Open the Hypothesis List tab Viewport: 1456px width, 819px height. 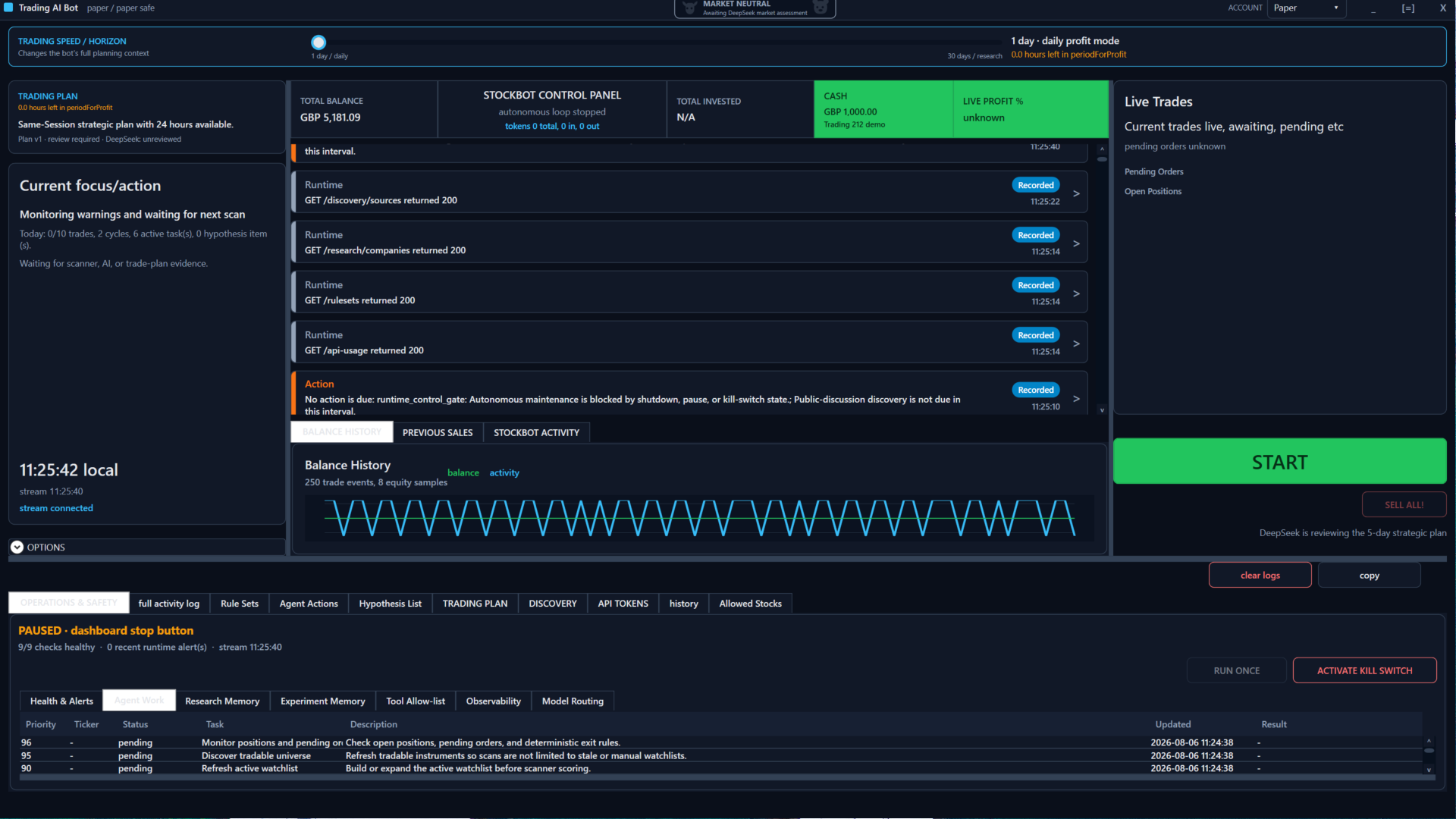pyautogui.click(x=390, y=604)
